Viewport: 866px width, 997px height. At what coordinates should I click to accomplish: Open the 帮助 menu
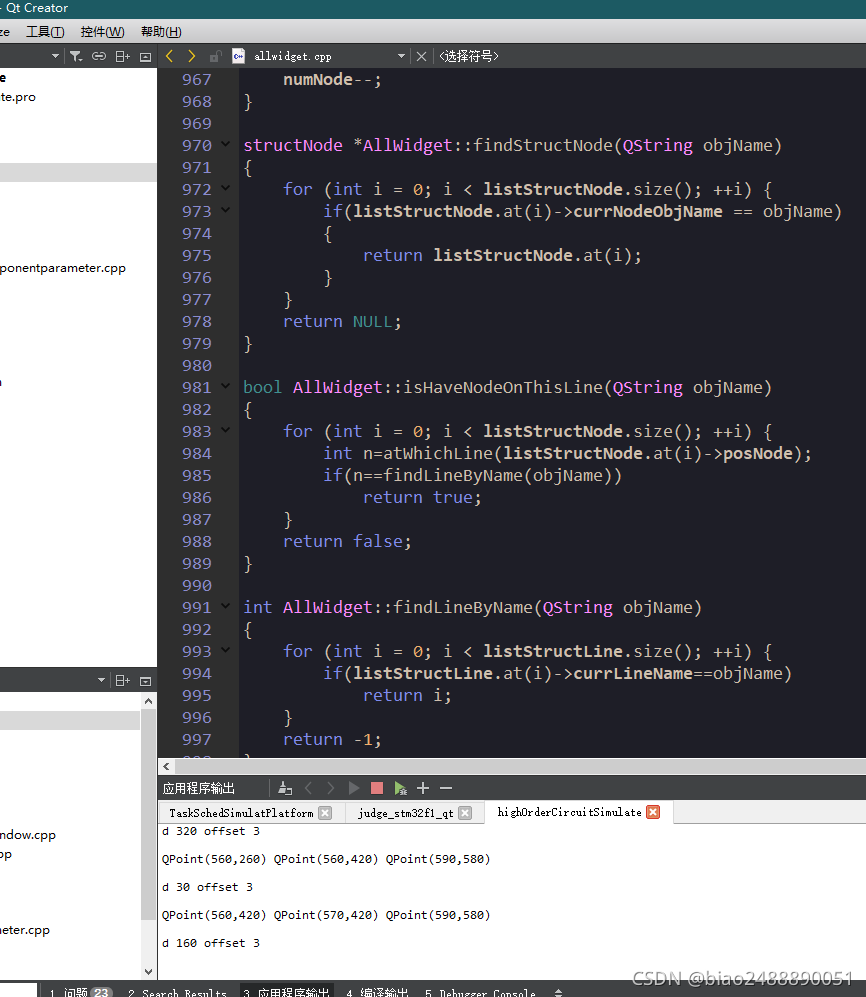click(162, 32)
